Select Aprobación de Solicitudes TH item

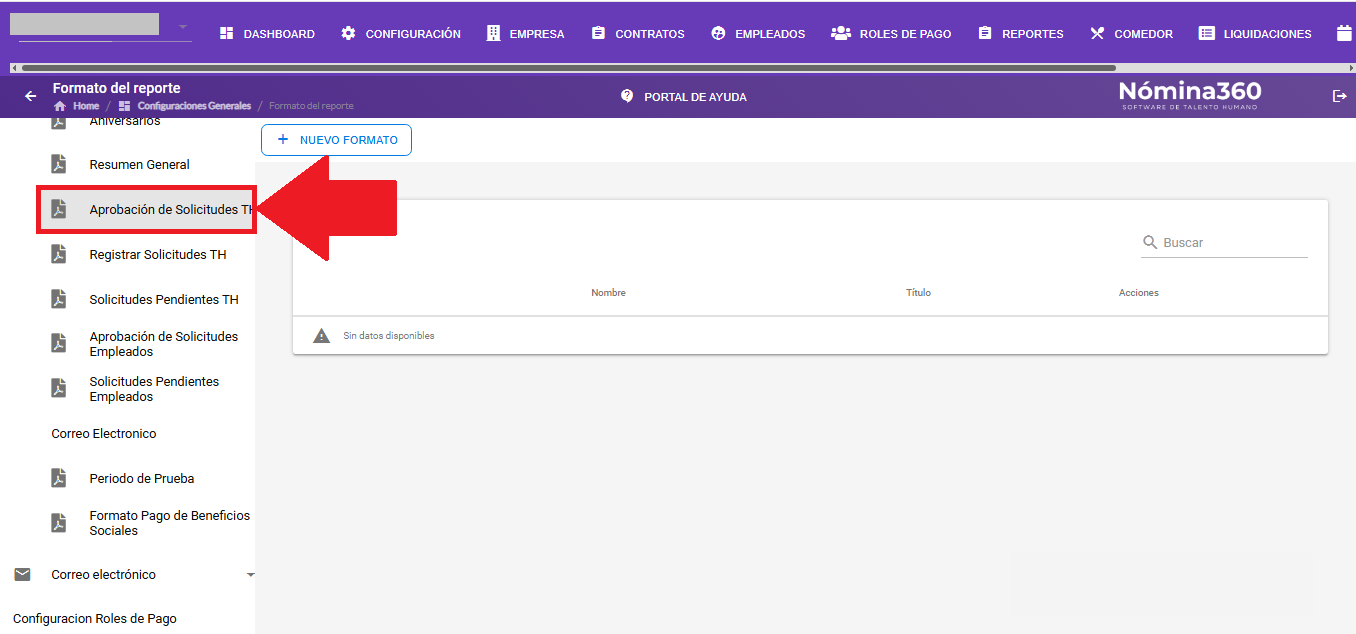click(x=146, y=210)
